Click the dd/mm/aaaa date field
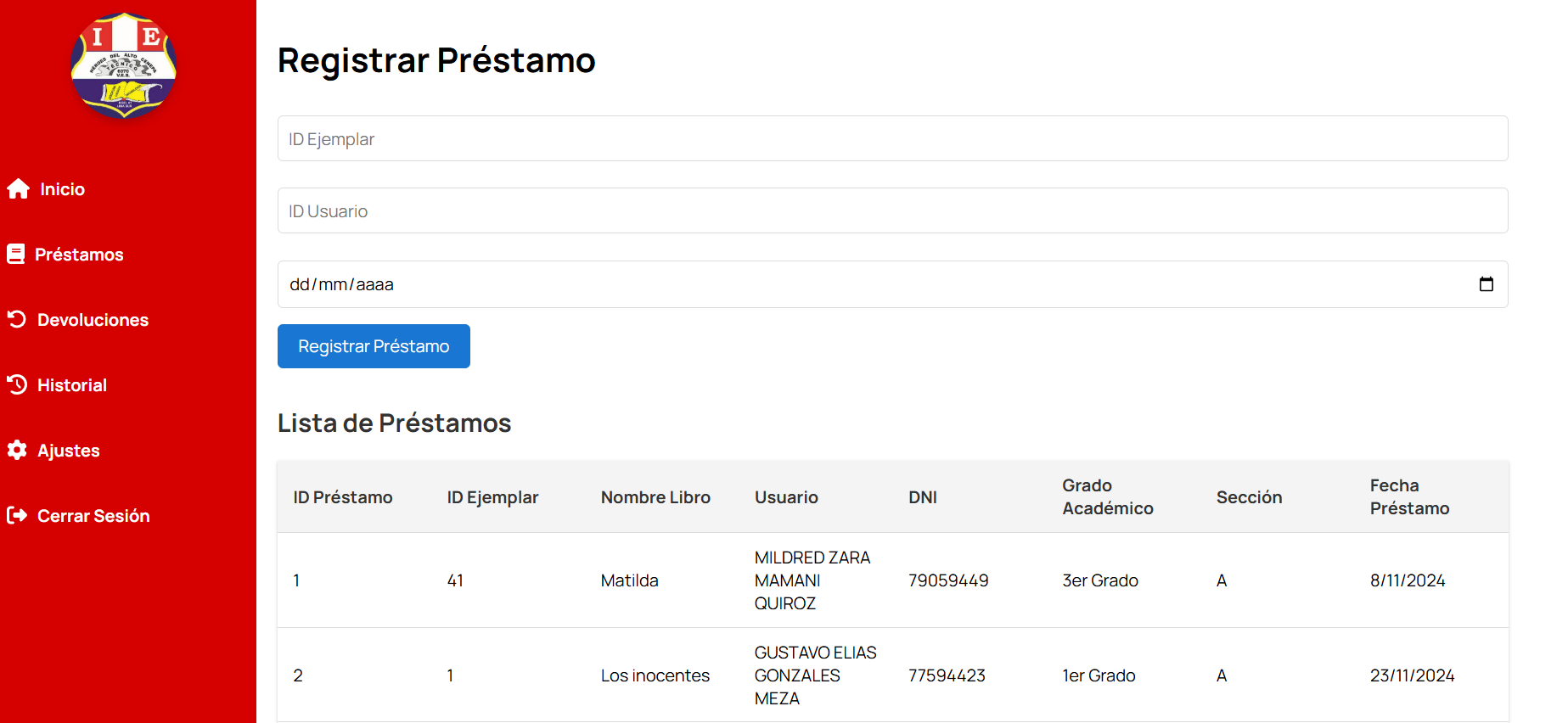This screenshot has width=1568, height=723. point(849,284)
